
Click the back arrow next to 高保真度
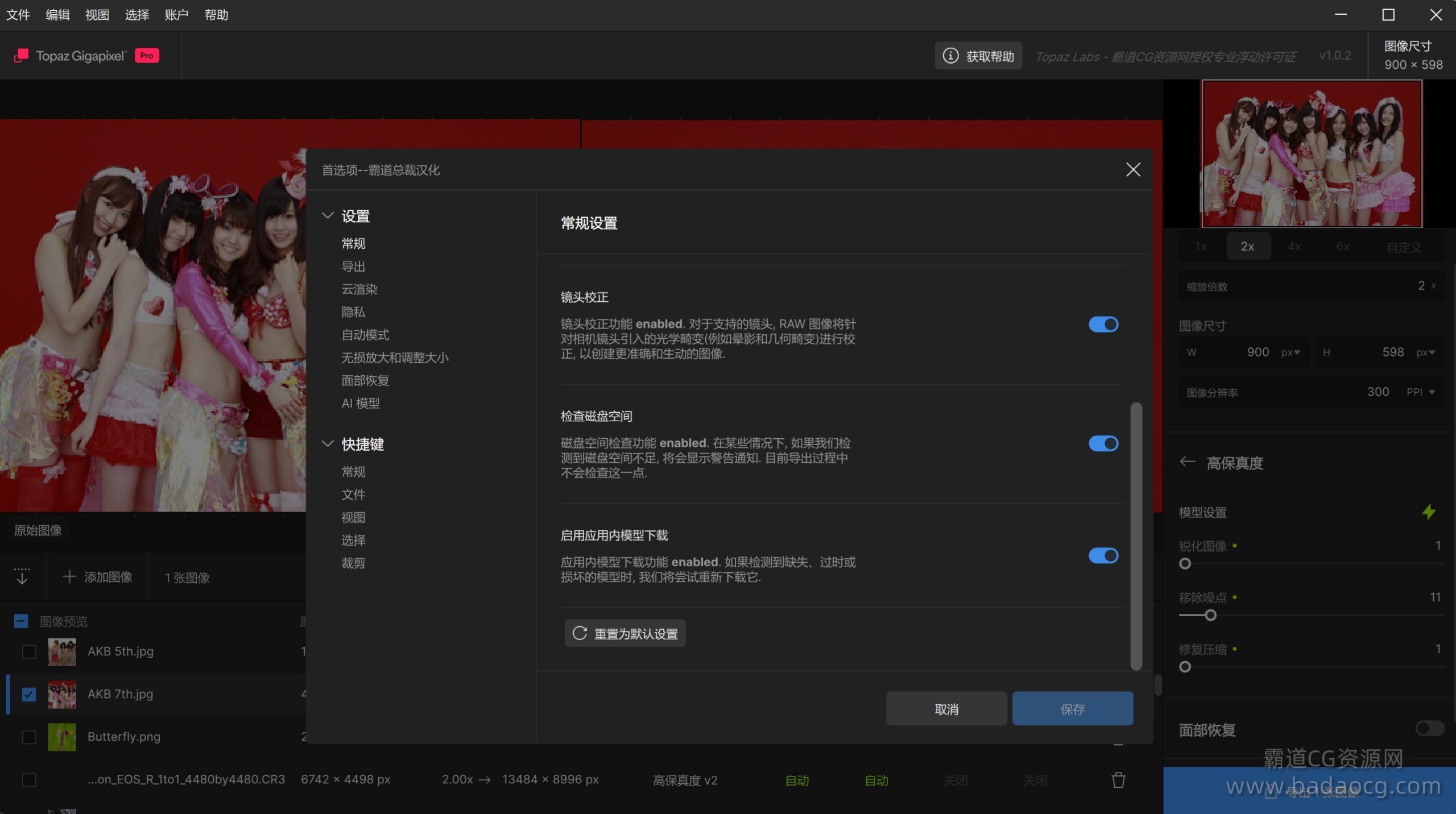[1187, 462]
